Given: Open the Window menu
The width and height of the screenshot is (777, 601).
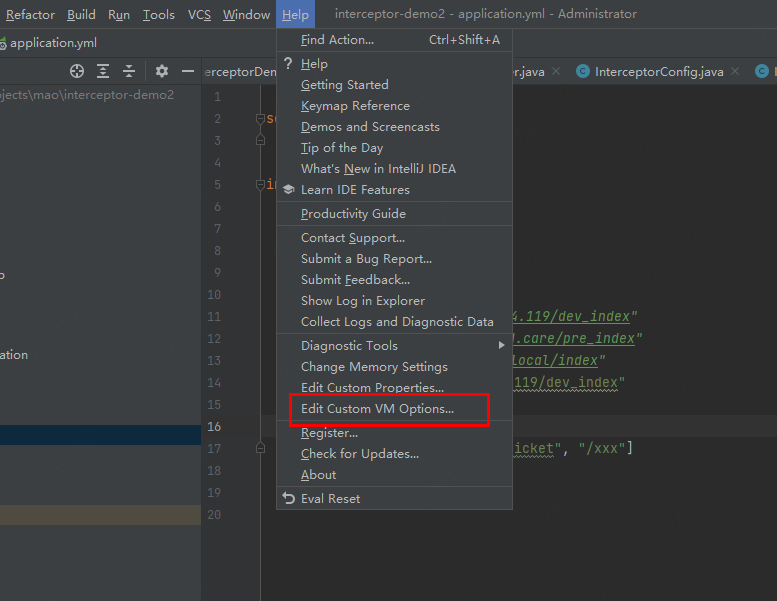Looking at the screenshot, I should point(246,15).
